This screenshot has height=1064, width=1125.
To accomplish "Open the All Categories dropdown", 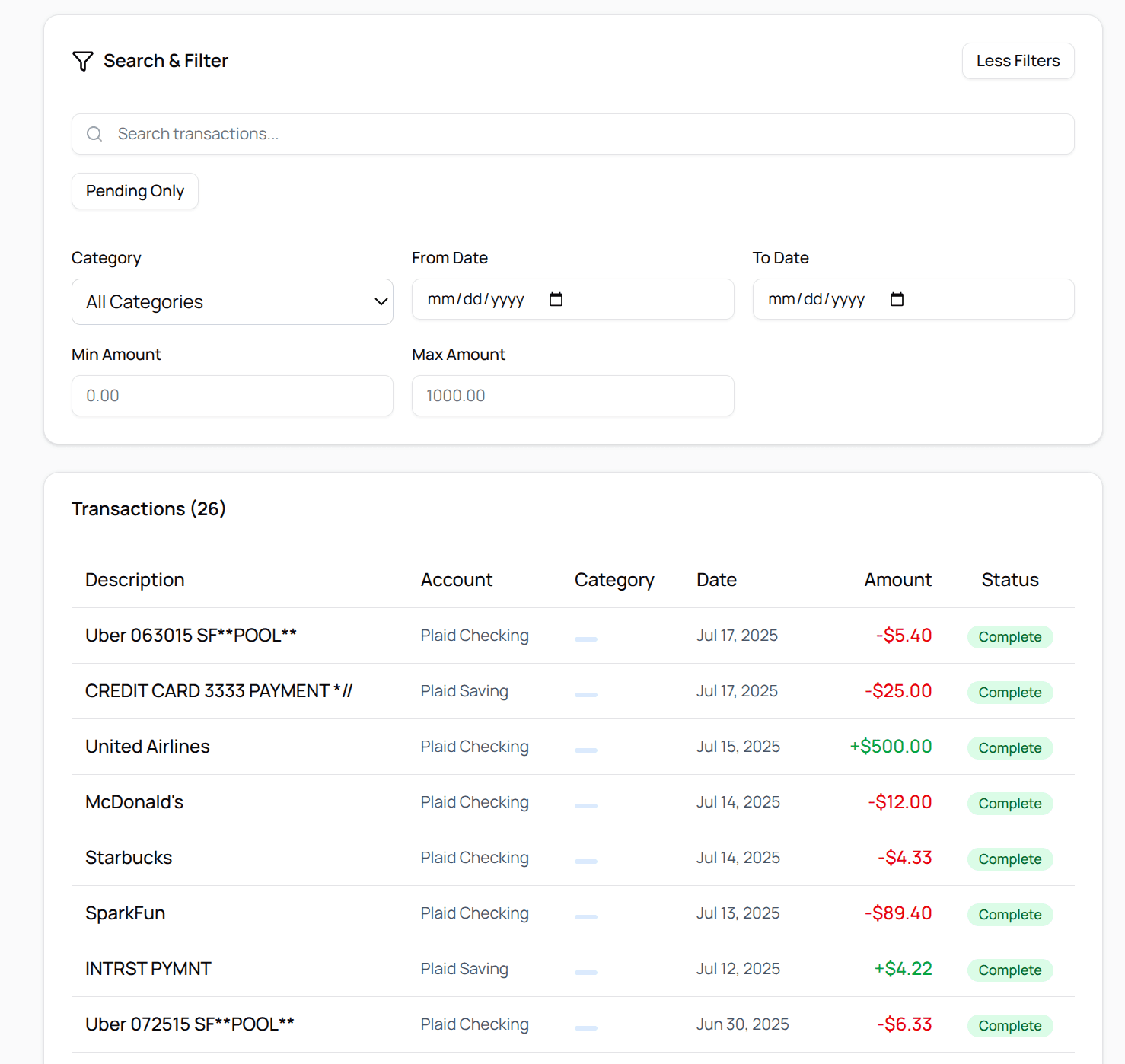I will (232, 301).
